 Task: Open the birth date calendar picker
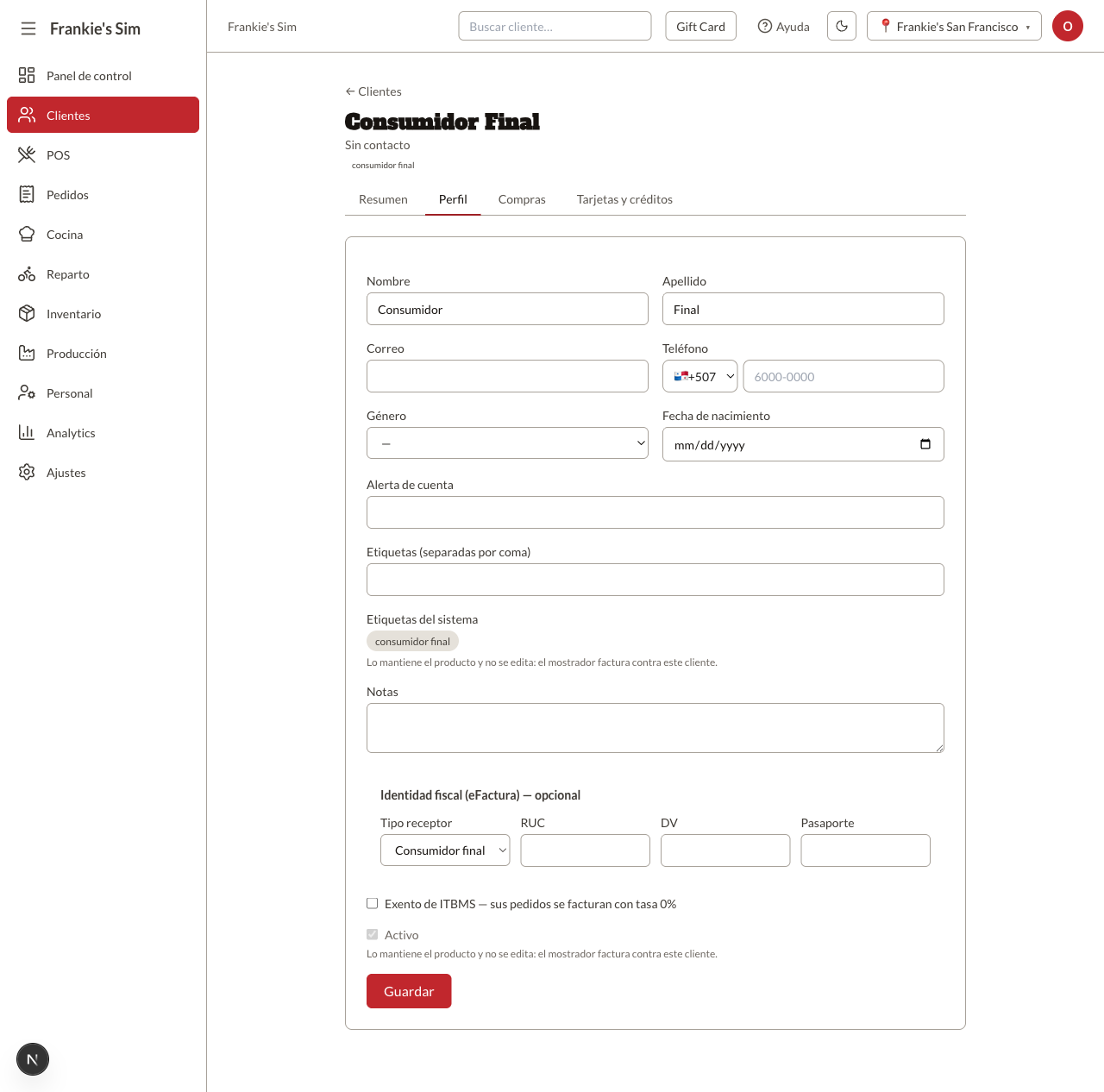pyautogui.click(x=925, y=444)
